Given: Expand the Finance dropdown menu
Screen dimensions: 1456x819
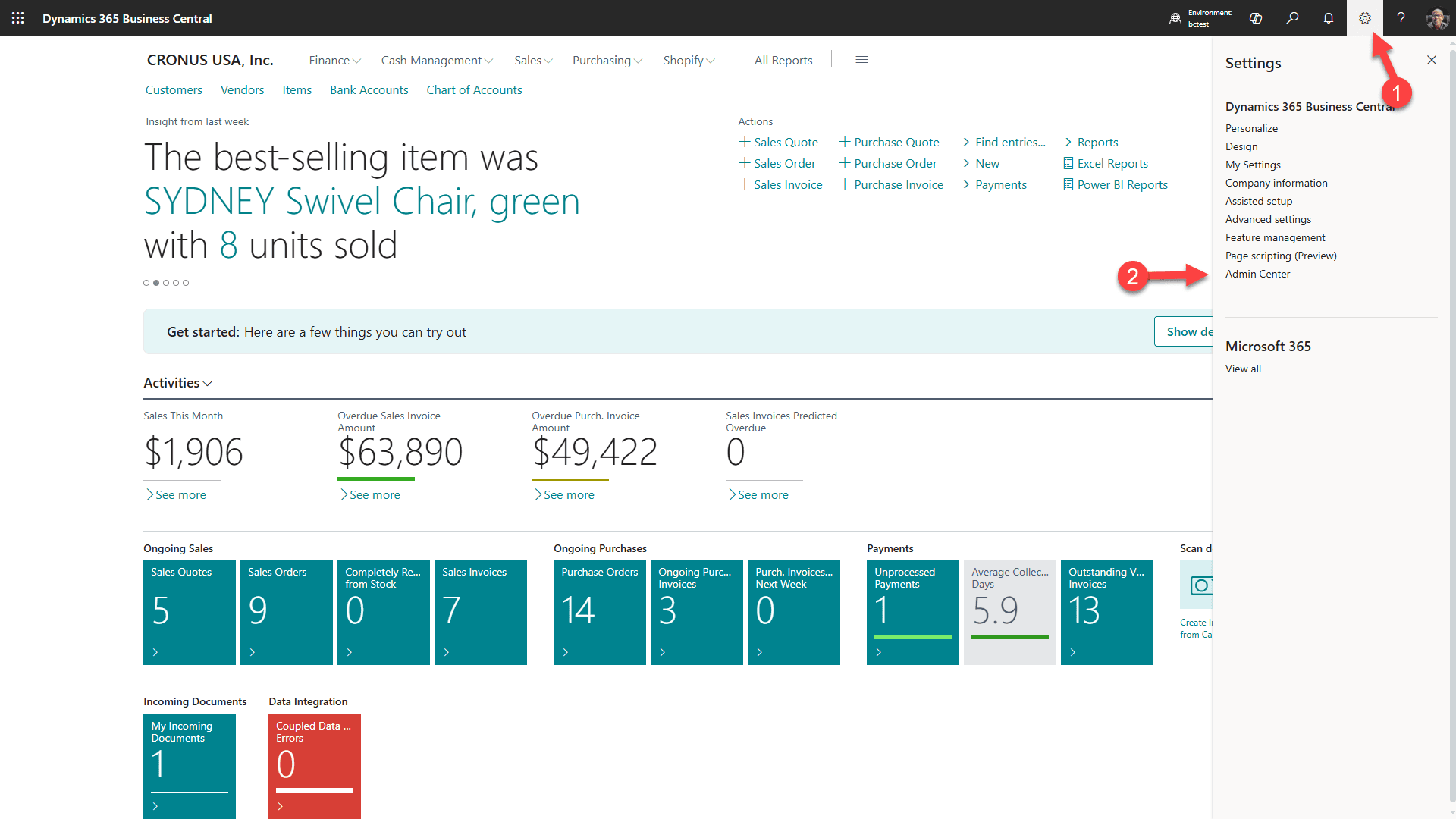Looking at the screenshot, I should click(x=334, y=60).
